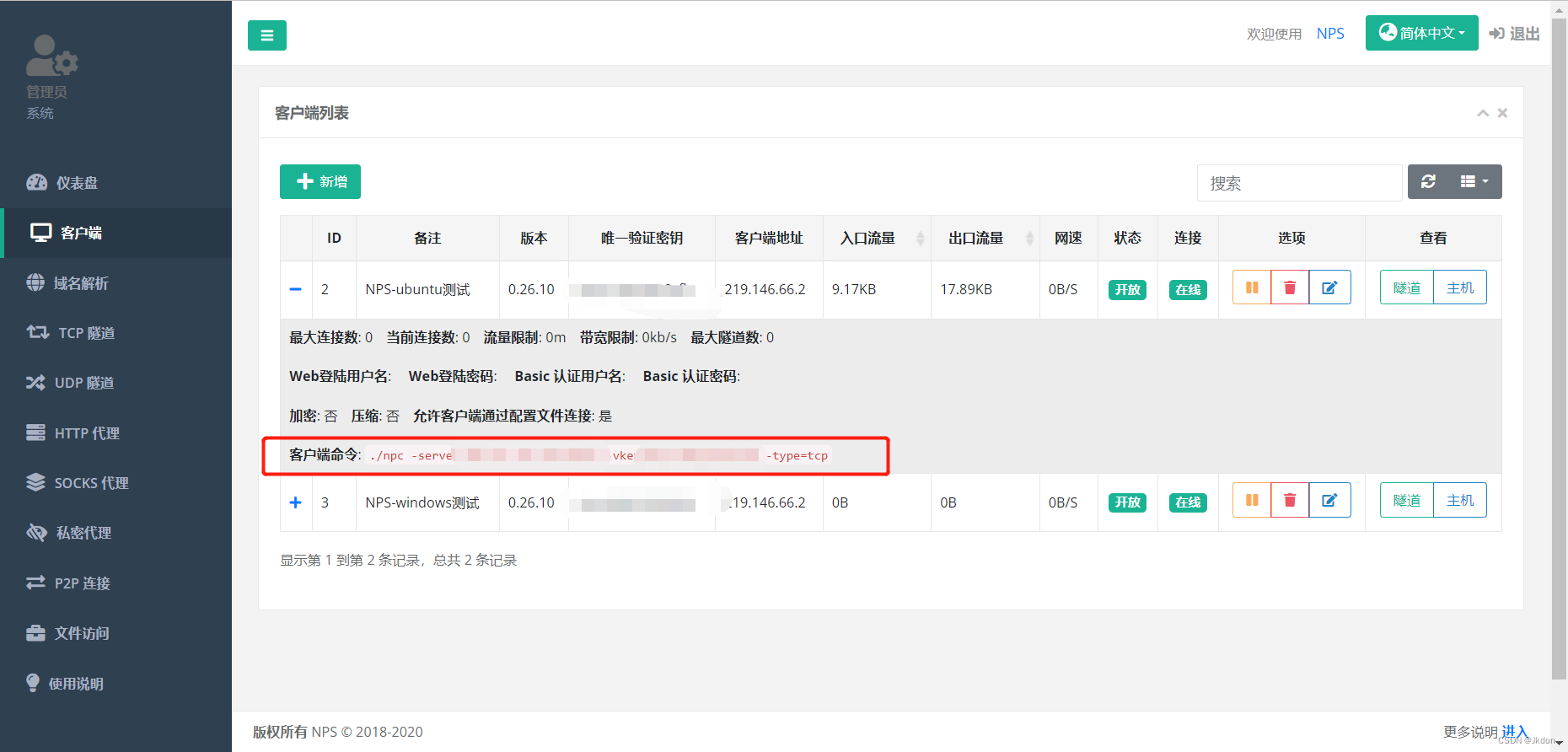Click the administrator user-cog avatar icon
1568x752 pixels.
click(51, 56)
